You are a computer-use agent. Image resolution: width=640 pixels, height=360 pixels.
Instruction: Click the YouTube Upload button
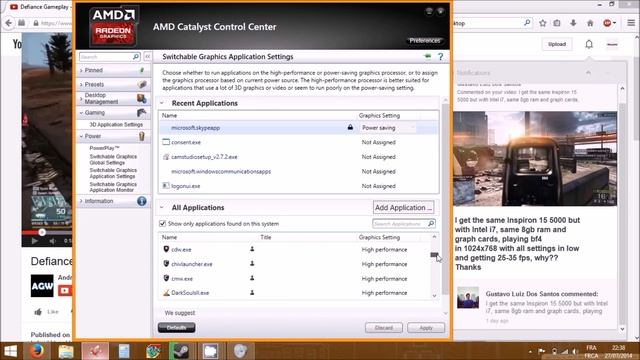[x=557, y=44]
